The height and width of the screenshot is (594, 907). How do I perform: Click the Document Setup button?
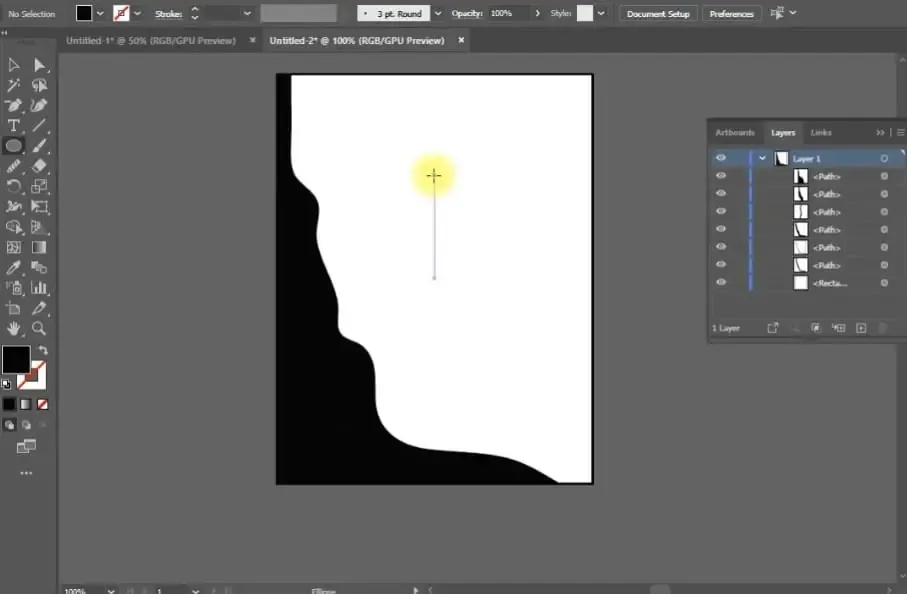(x=658, y=14)
